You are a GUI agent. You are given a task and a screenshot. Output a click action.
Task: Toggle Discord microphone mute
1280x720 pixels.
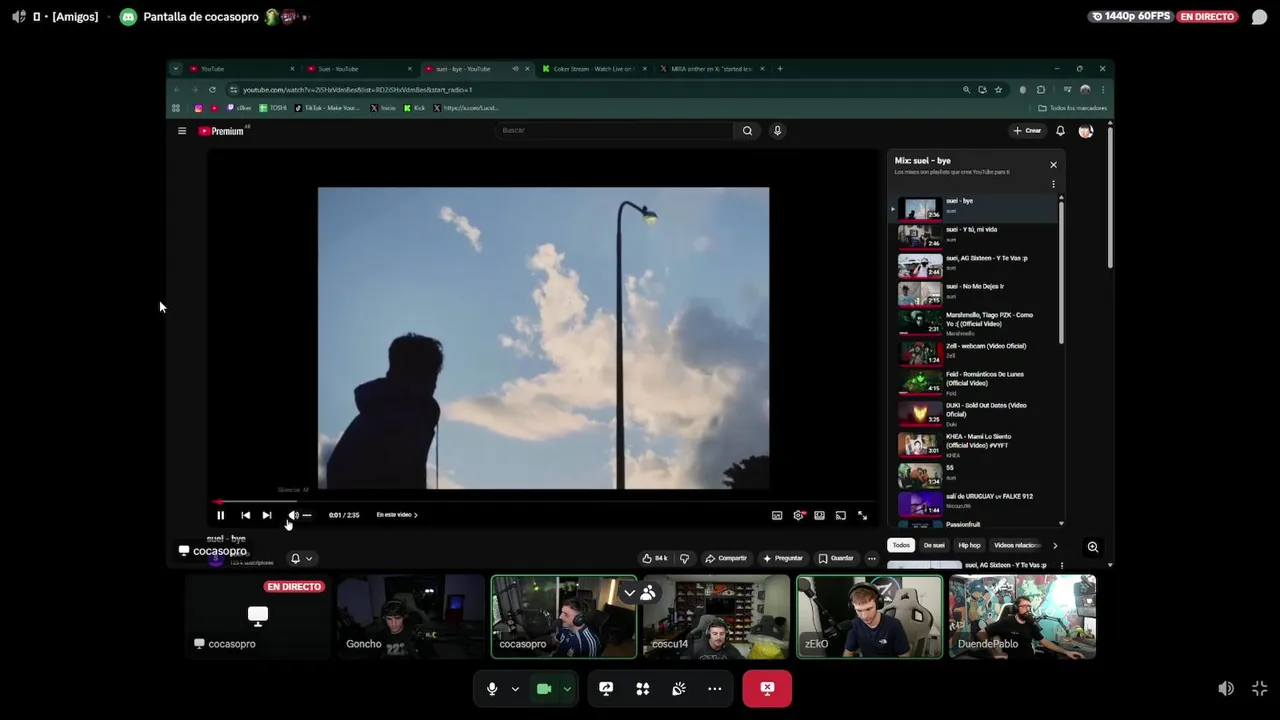[x=491, y=689]
